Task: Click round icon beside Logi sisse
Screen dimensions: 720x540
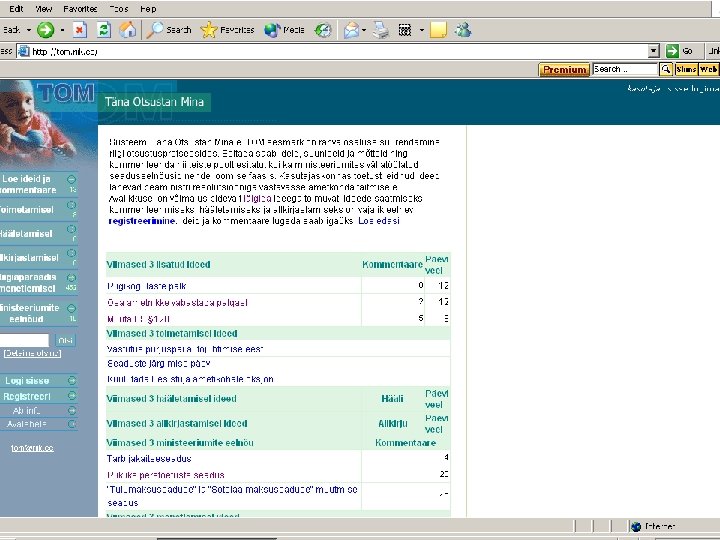Action: point(72,380)
